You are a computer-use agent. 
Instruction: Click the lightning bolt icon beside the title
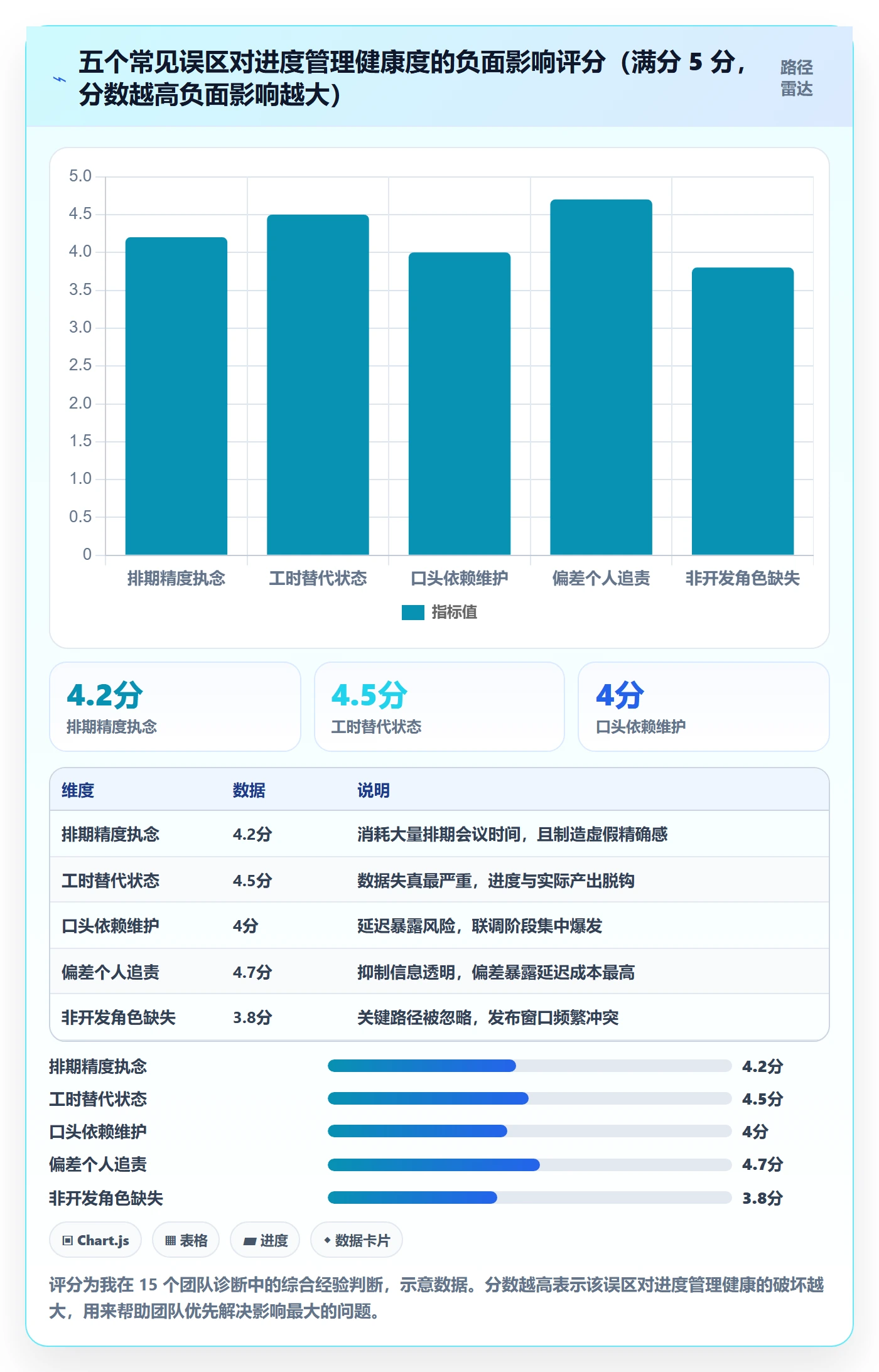(60, 79)
